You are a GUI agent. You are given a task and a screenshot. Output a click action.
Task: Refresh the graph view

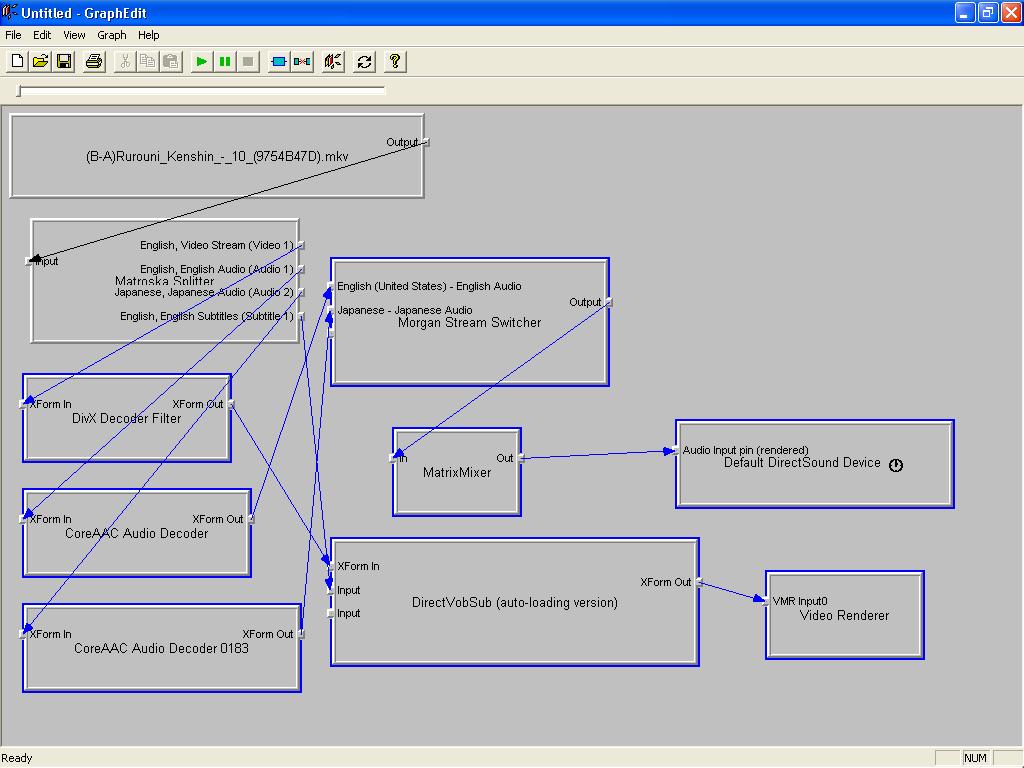tap(364, 61)
